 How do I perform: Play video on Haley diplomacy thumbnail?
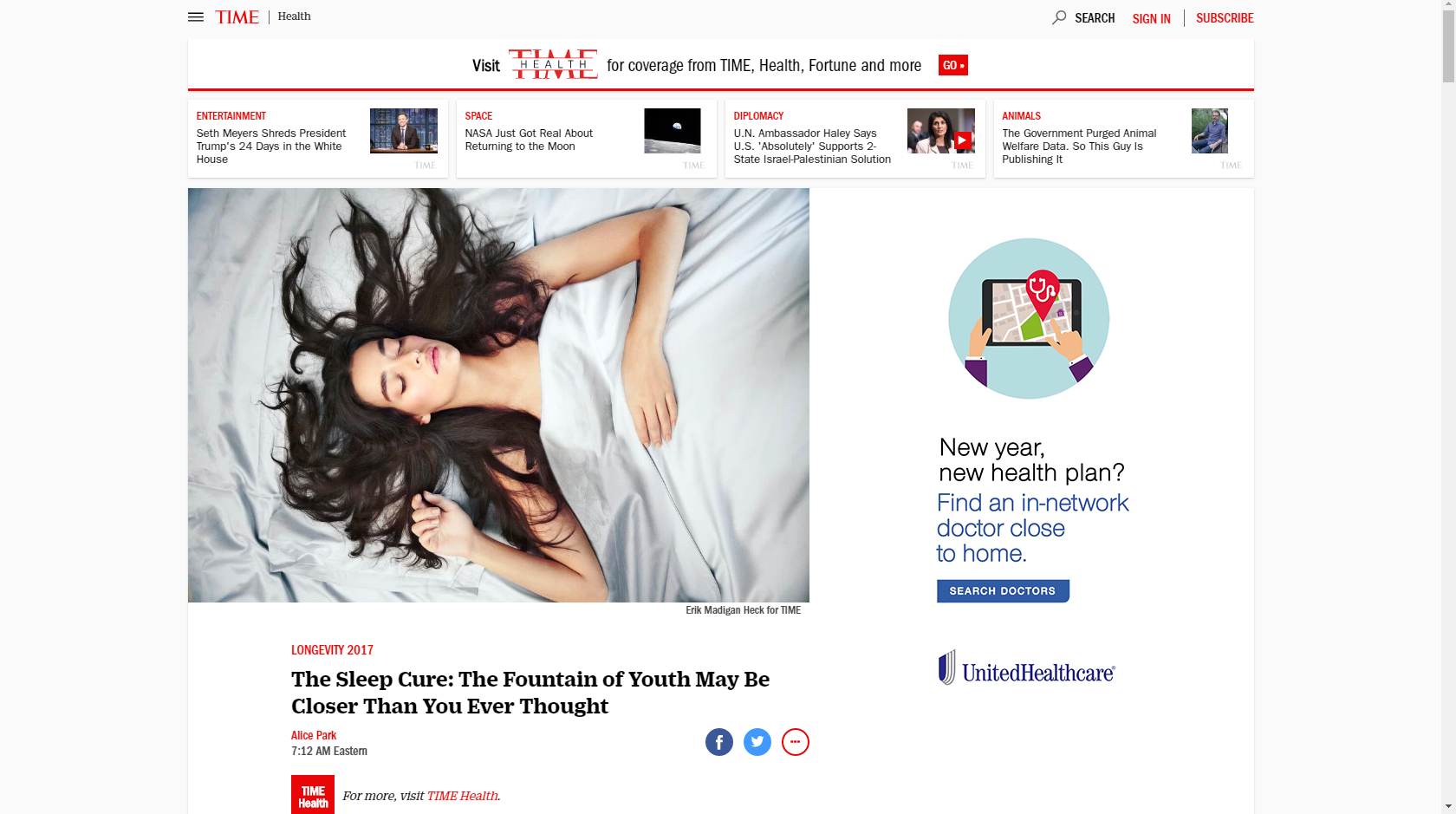click(x=962, y=140)
